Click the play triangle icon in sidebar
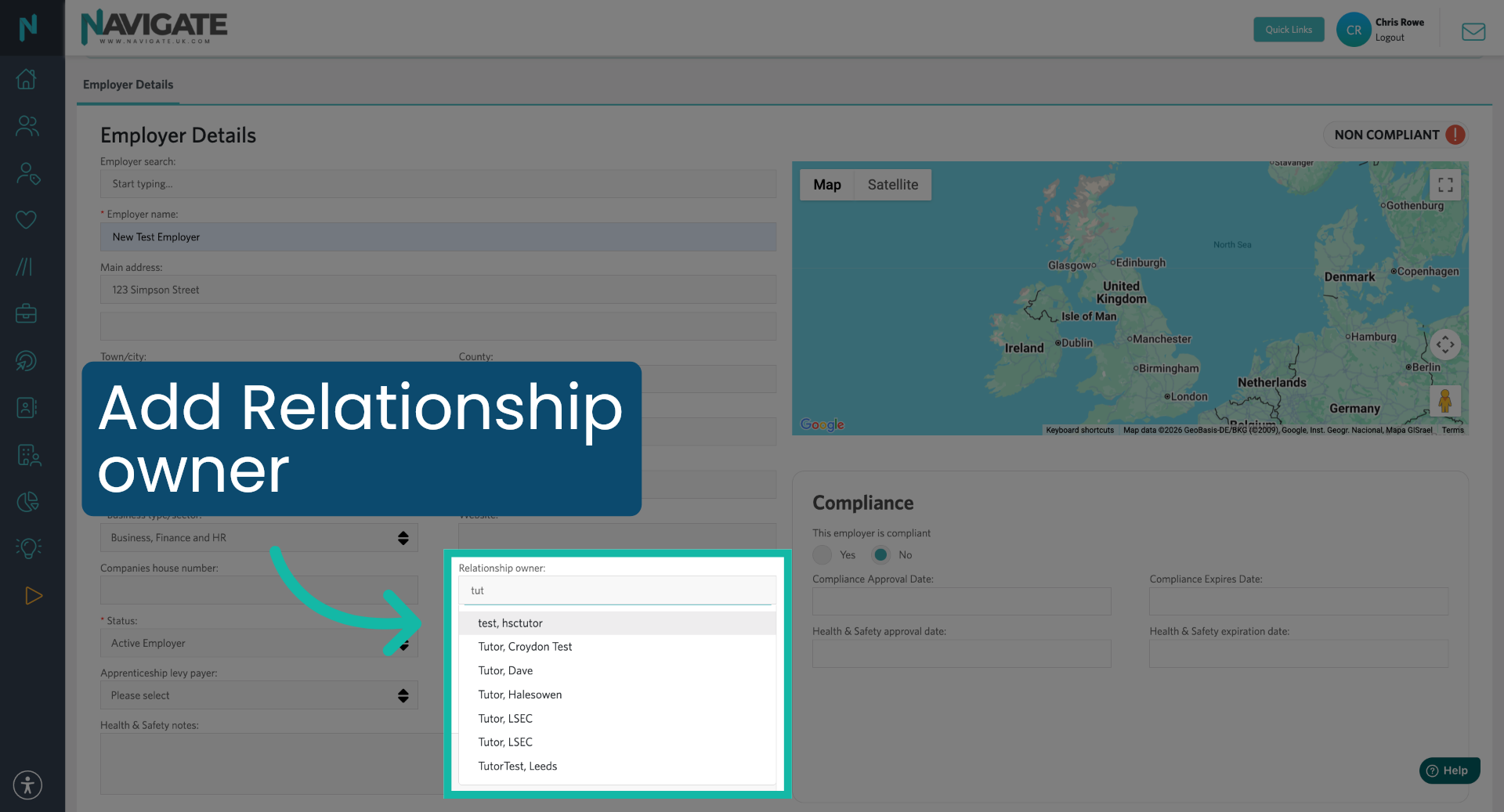This screenshot has width=1504, height=812. (x=34, y=596)
